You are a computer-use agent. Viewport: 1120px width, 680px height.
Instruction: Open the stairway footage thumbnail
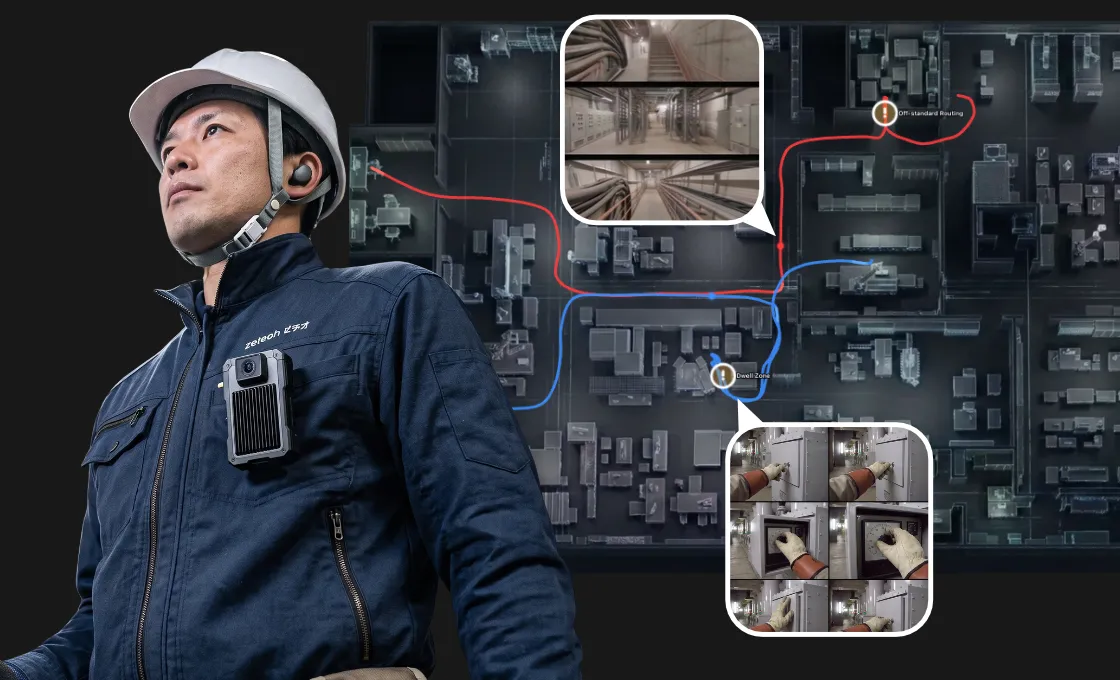point(661,51)
